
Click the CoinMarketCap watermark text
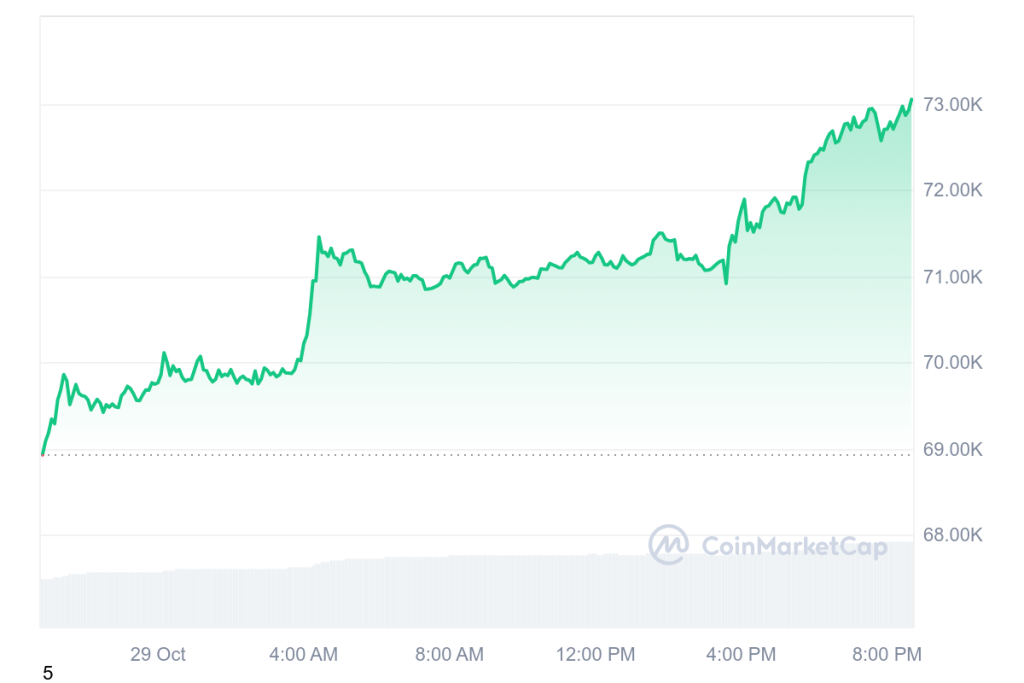tap(794, 546)
